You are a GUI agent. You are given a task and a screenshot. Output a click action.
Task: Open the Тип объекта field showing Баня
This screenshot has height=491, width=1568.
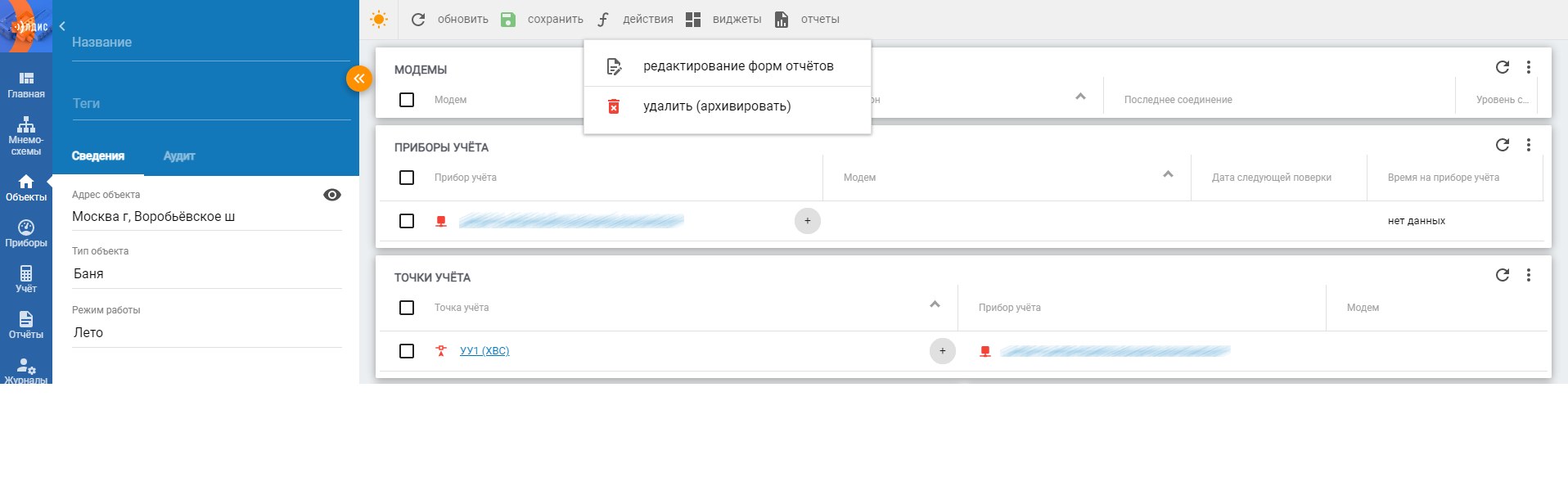(x=207, y=274)
